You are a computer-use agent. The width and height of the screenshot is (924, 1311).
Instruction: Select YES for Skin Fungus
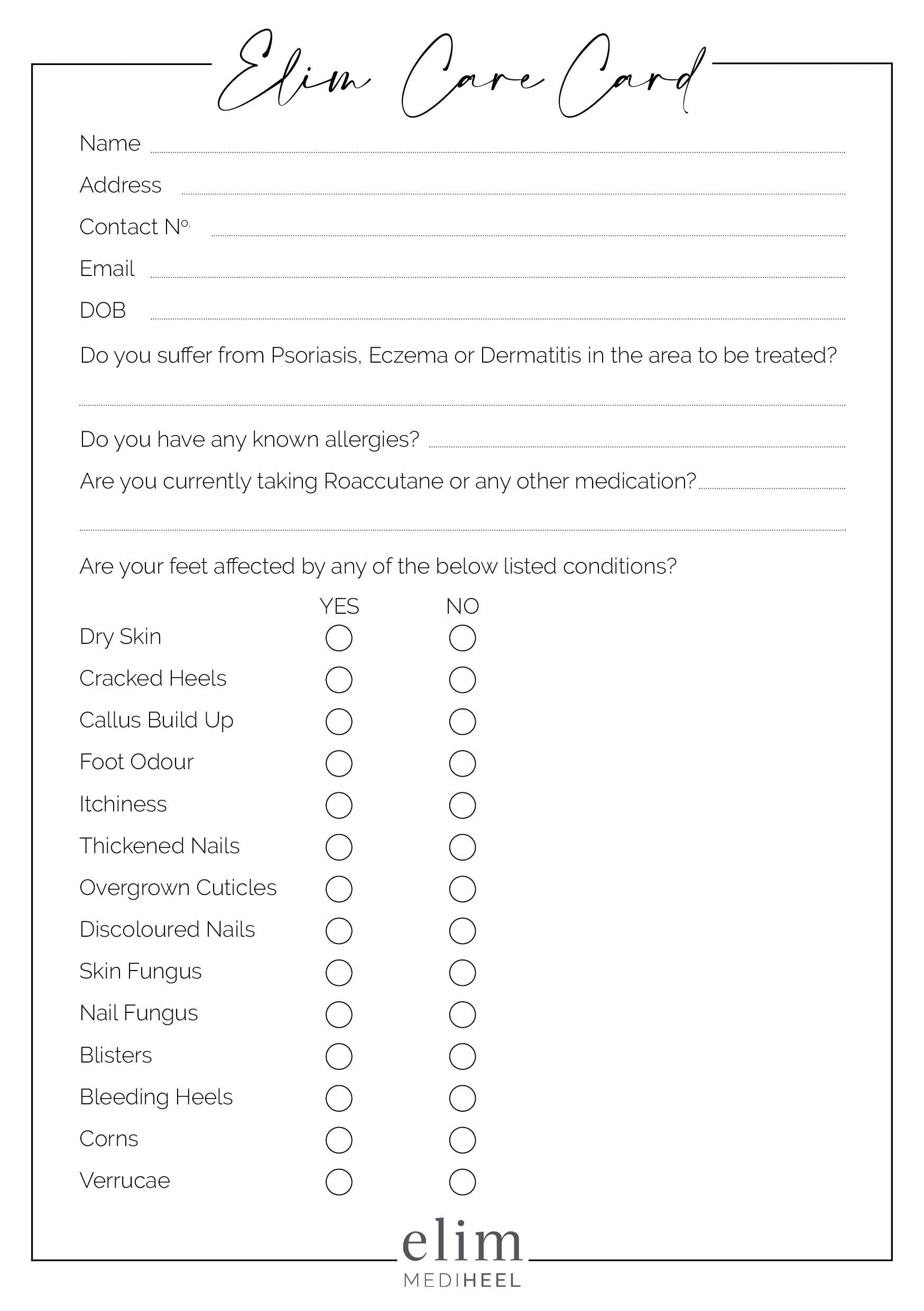(339, 972)
